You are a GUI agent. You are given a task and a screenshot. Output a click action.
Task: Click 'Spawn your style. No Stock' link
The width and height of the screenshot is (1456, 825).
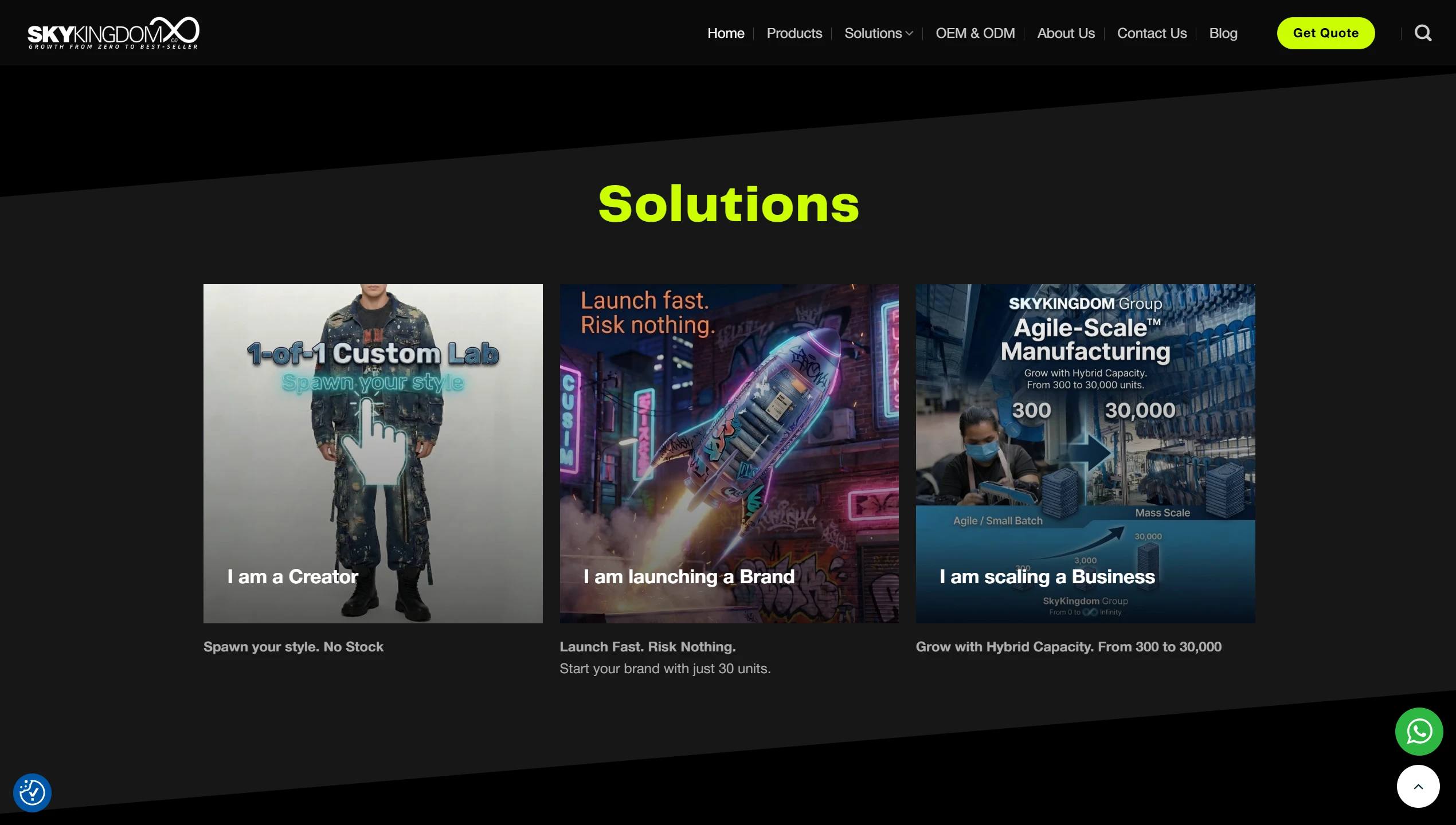293,647
